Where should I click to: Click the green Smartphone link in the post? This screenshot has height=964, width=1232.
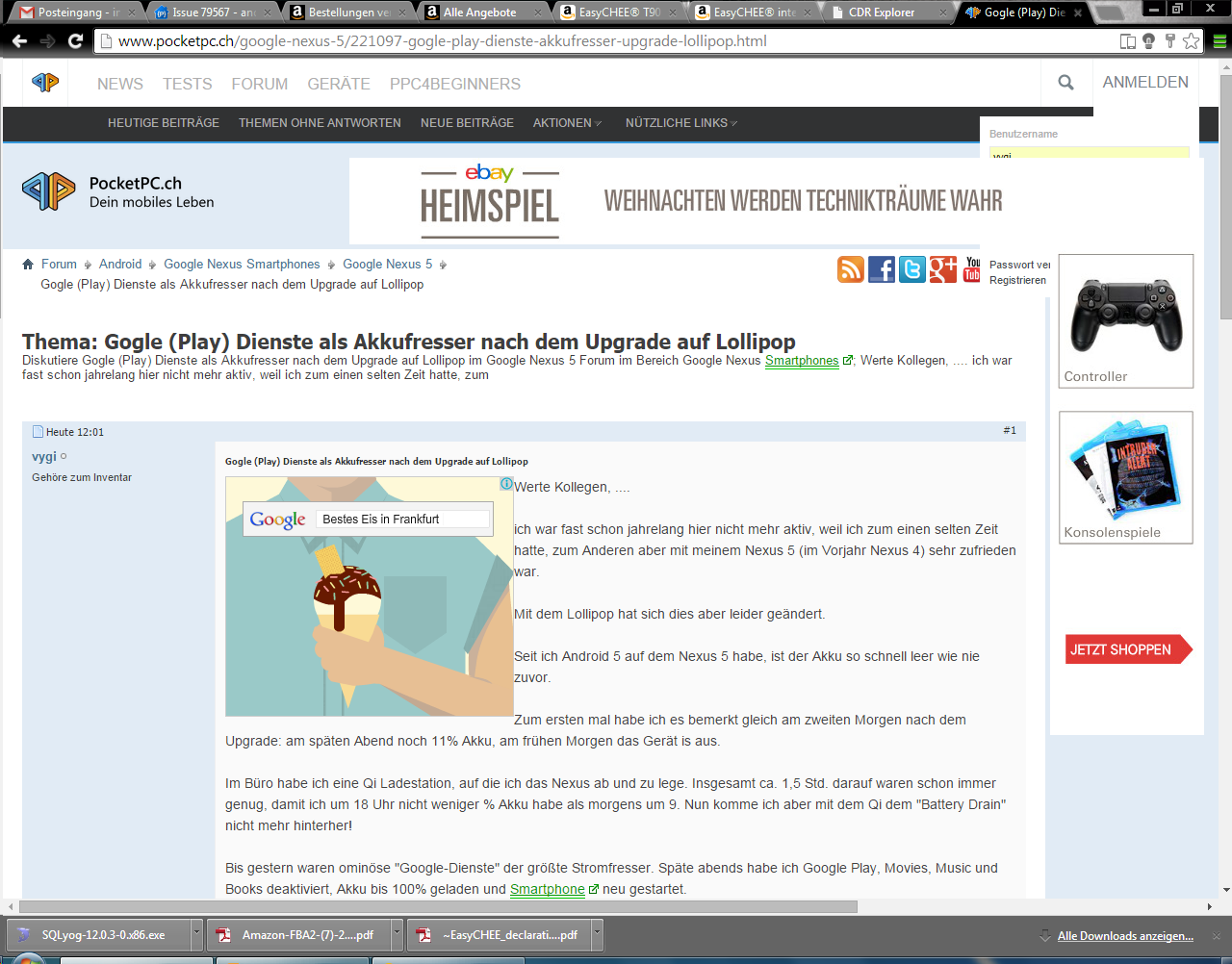point(548,889)
